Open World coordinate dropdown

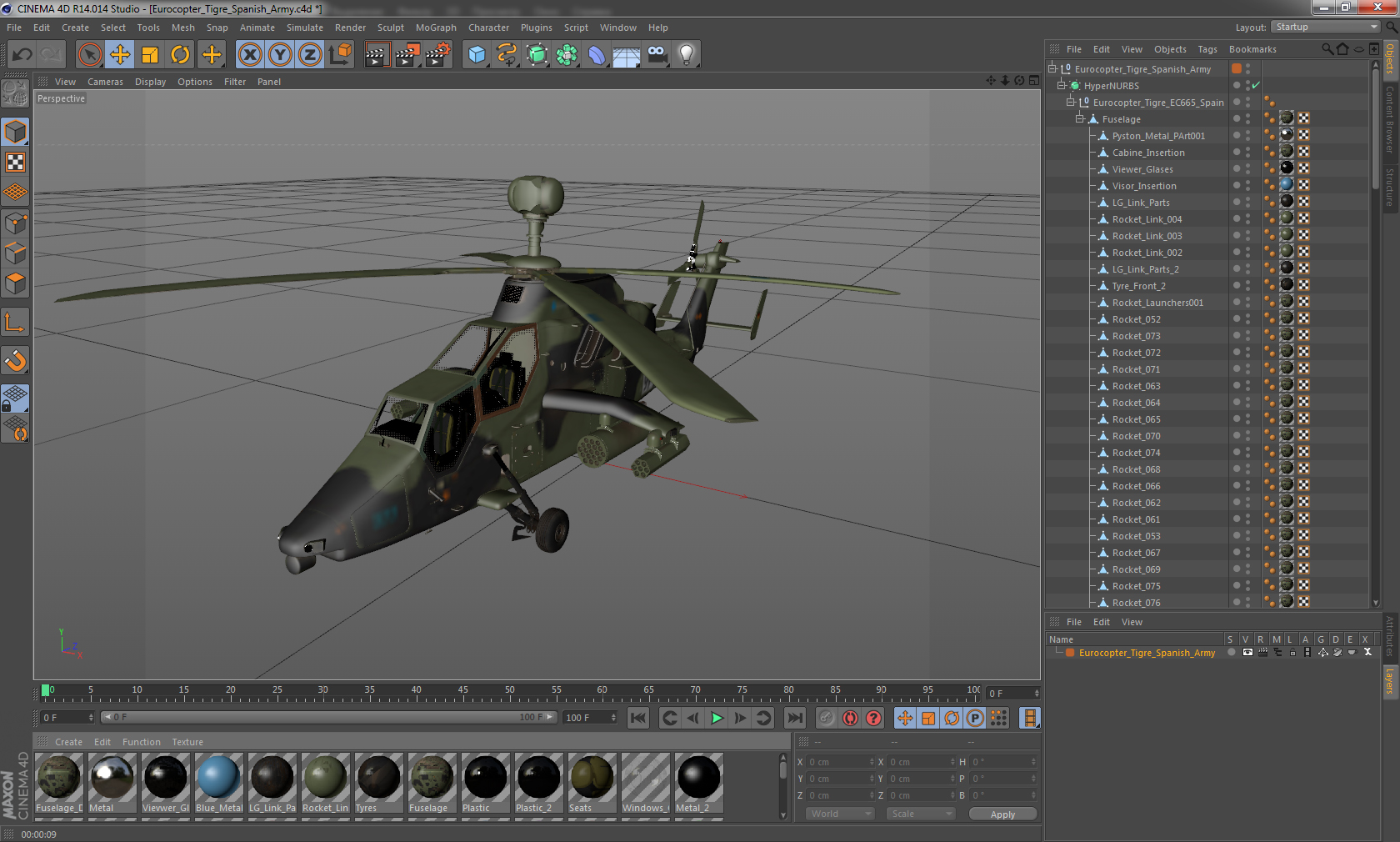point(840,814)
